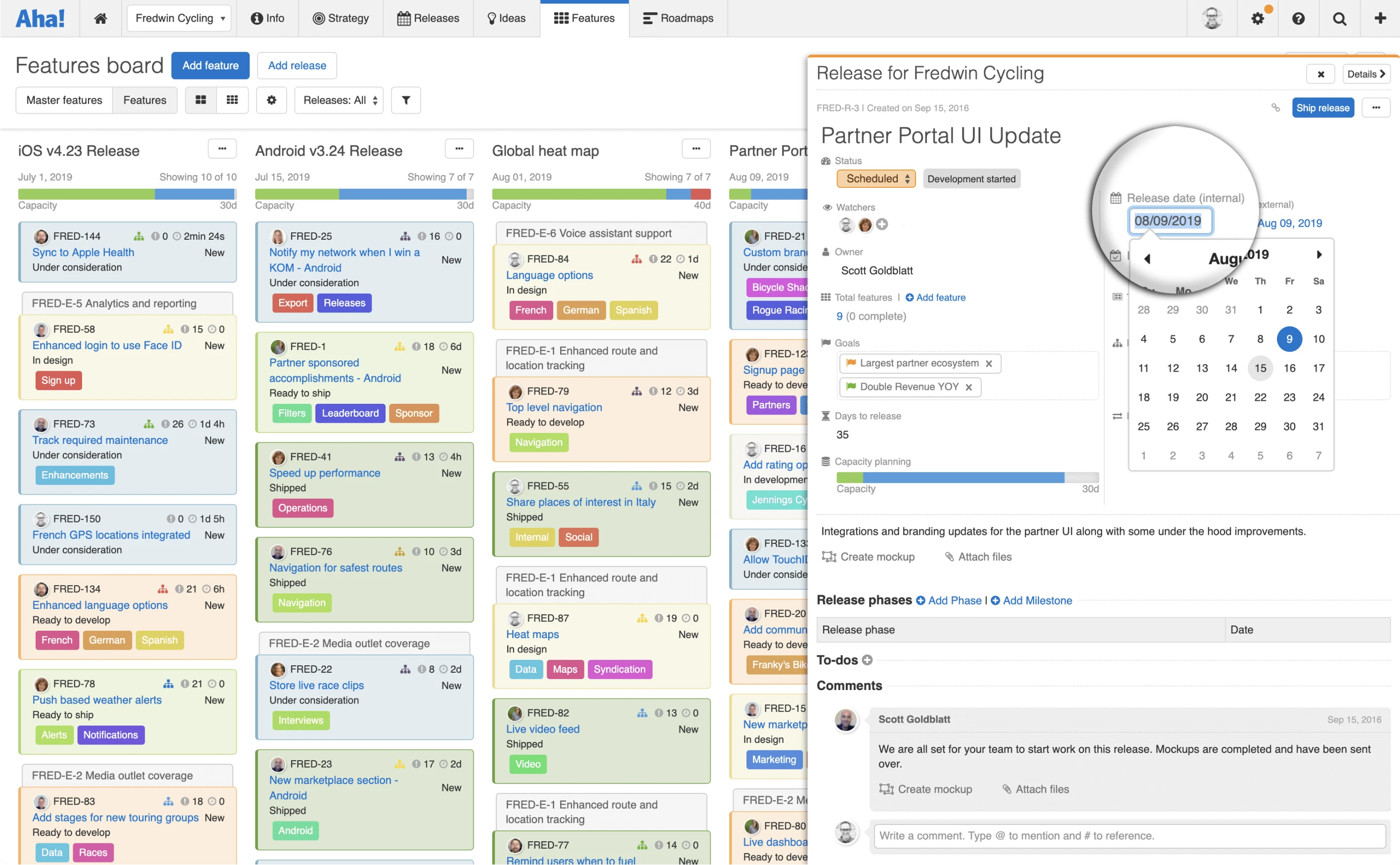
Task: Add a watcher with plus icon
Action: pyautogui.click(x=881, y=224)
